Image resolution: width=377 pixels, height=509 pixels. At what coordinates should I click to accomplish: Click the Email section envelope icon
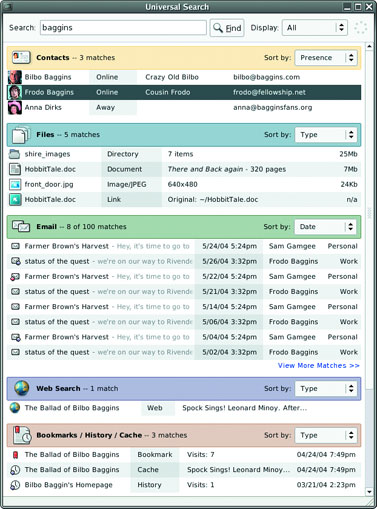[x=21, y=226]
